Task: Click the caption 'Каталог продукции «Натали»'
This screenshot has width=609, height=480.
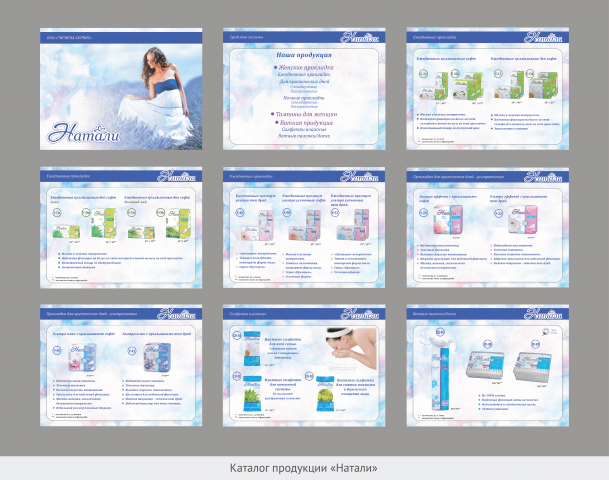Action: [304, 468]
